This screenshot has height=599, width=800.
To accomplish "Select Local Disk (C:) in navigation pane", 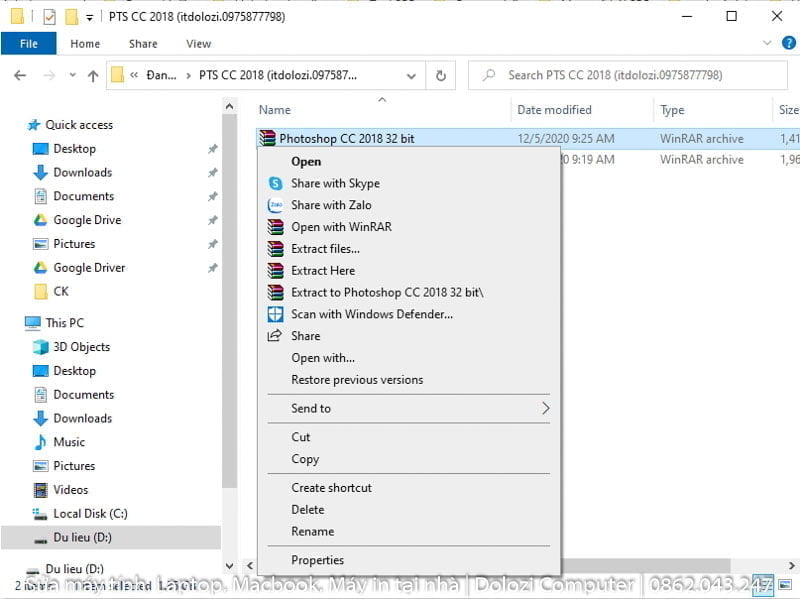I will pyautogui.click(x=90, y=514).
